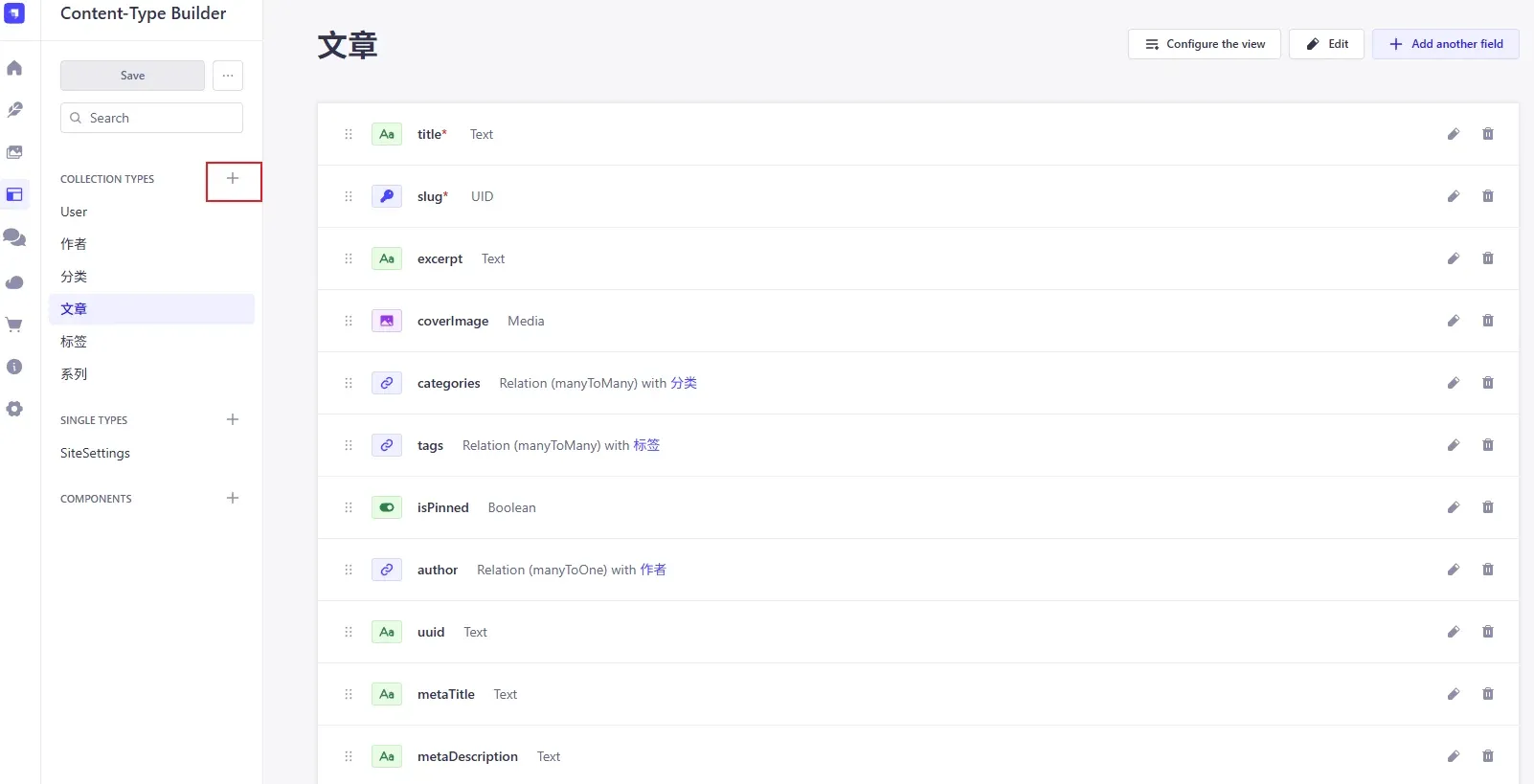Click the coverImage media type icon

[x=387, y=321]
